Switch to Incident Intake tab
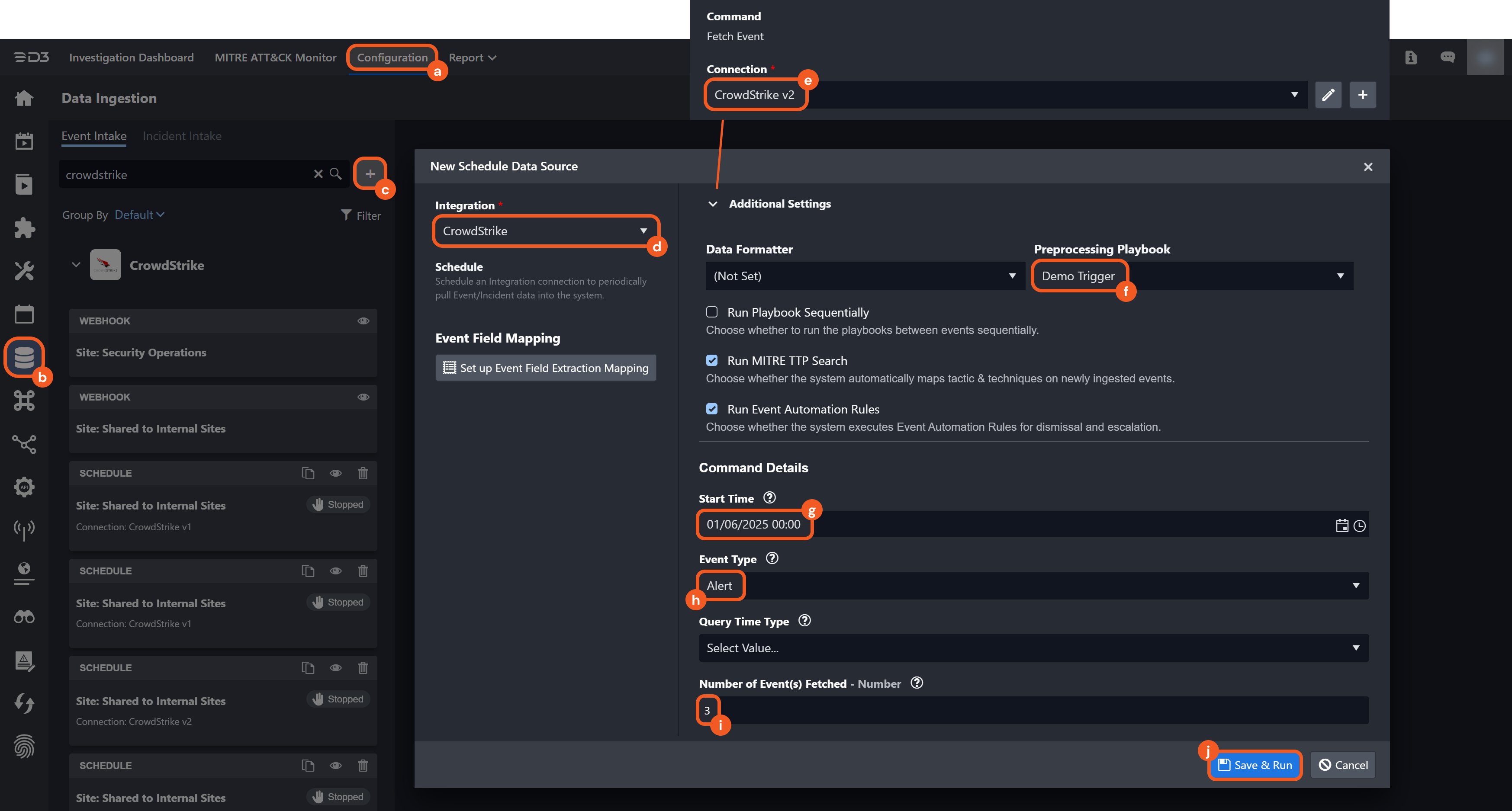The image size is (1512, 811). (x=182, y=136)
